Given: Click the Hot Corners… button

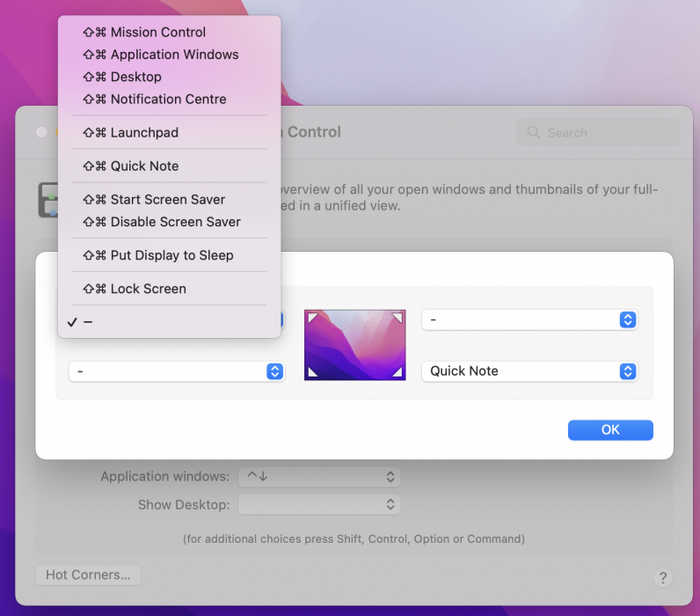Looking at the screenshot, I should coord(88,575).
